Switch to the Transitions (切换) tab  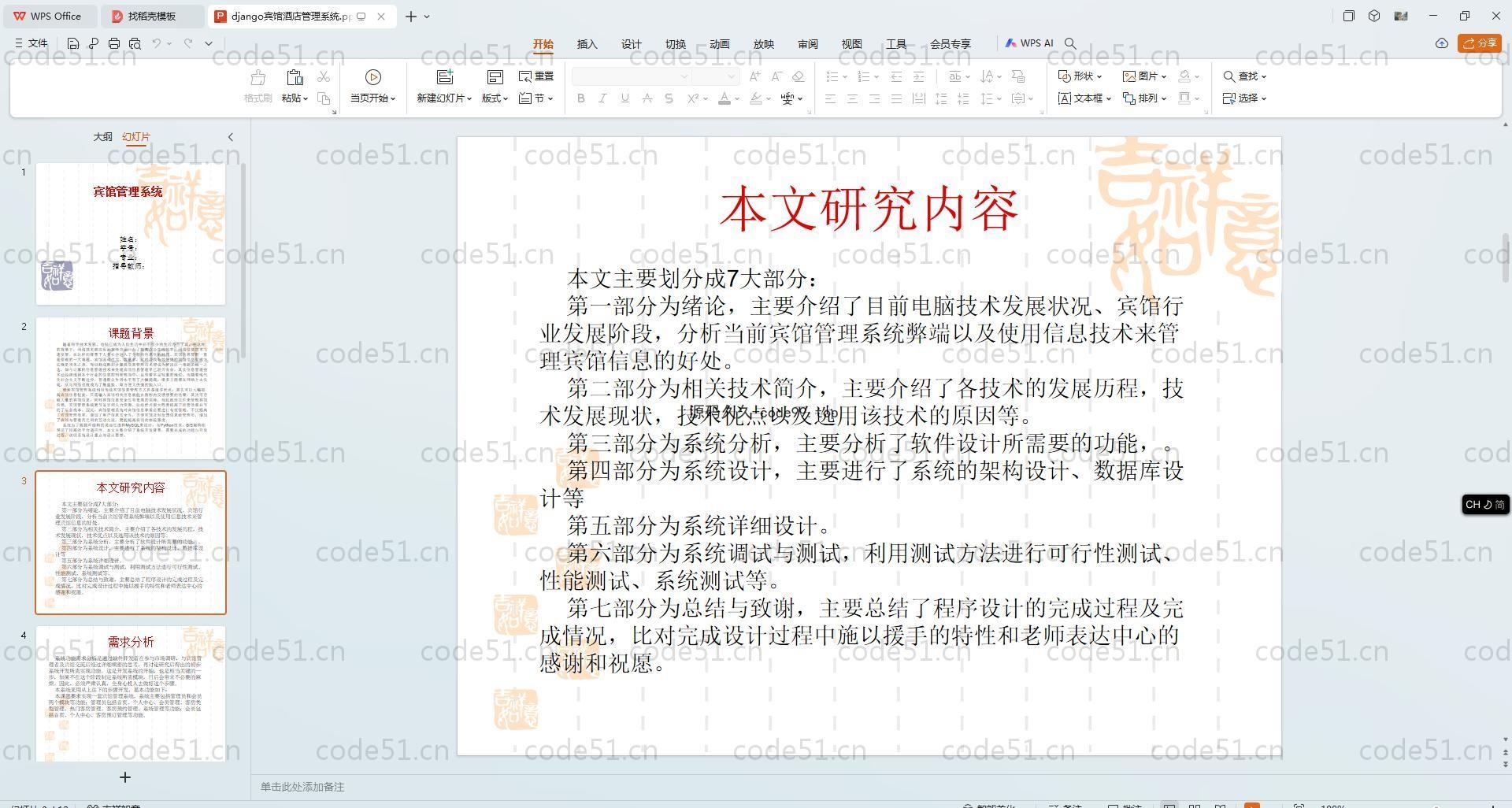[676, 44]
